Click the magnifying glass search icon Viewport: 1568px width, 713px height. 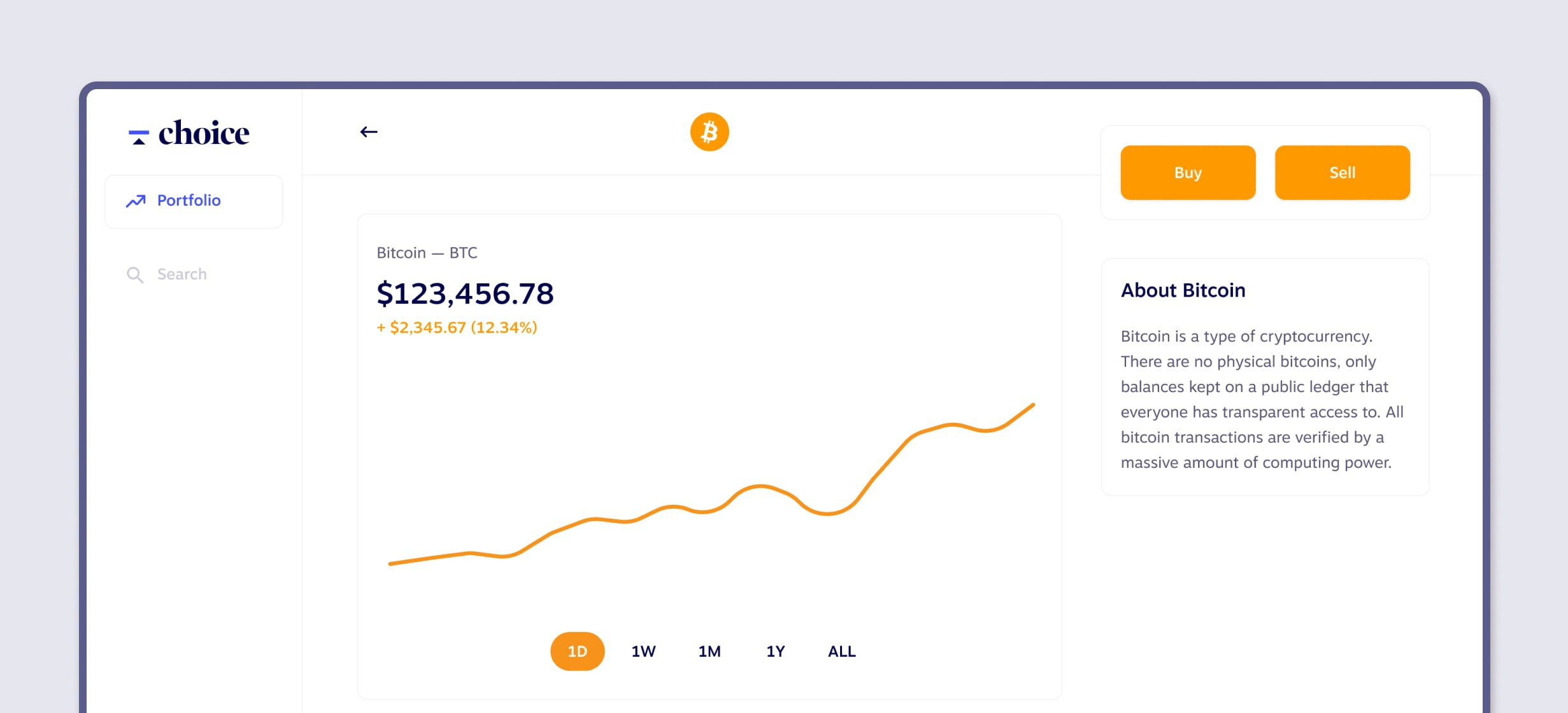coord(135,274)
